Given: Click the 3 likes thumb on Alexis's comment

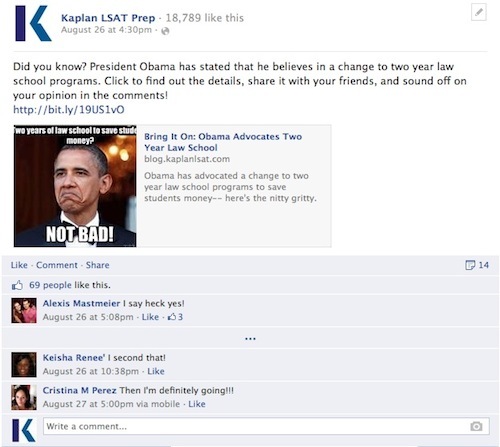Looking at the screenshot, I should click(x=175, y=317).
